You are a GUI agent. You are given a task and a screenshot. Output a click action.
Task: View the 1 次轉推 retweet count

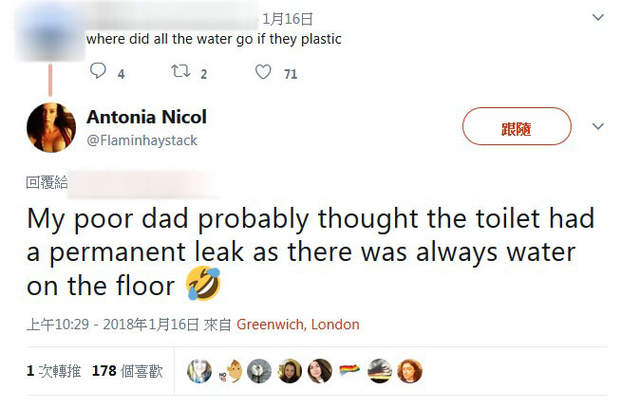click(52, 371)
